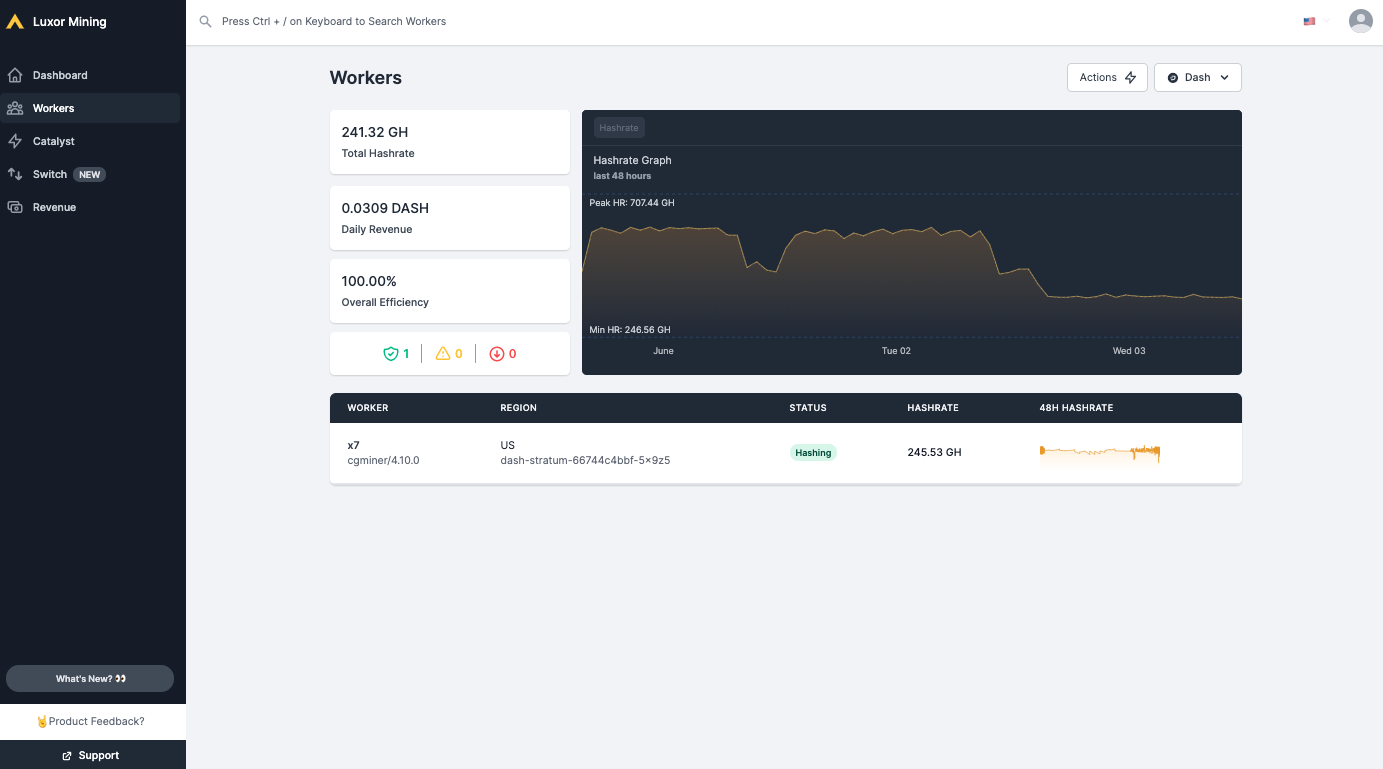Click the What's New button
The image size is (1383, 769).
click(90, 679)
